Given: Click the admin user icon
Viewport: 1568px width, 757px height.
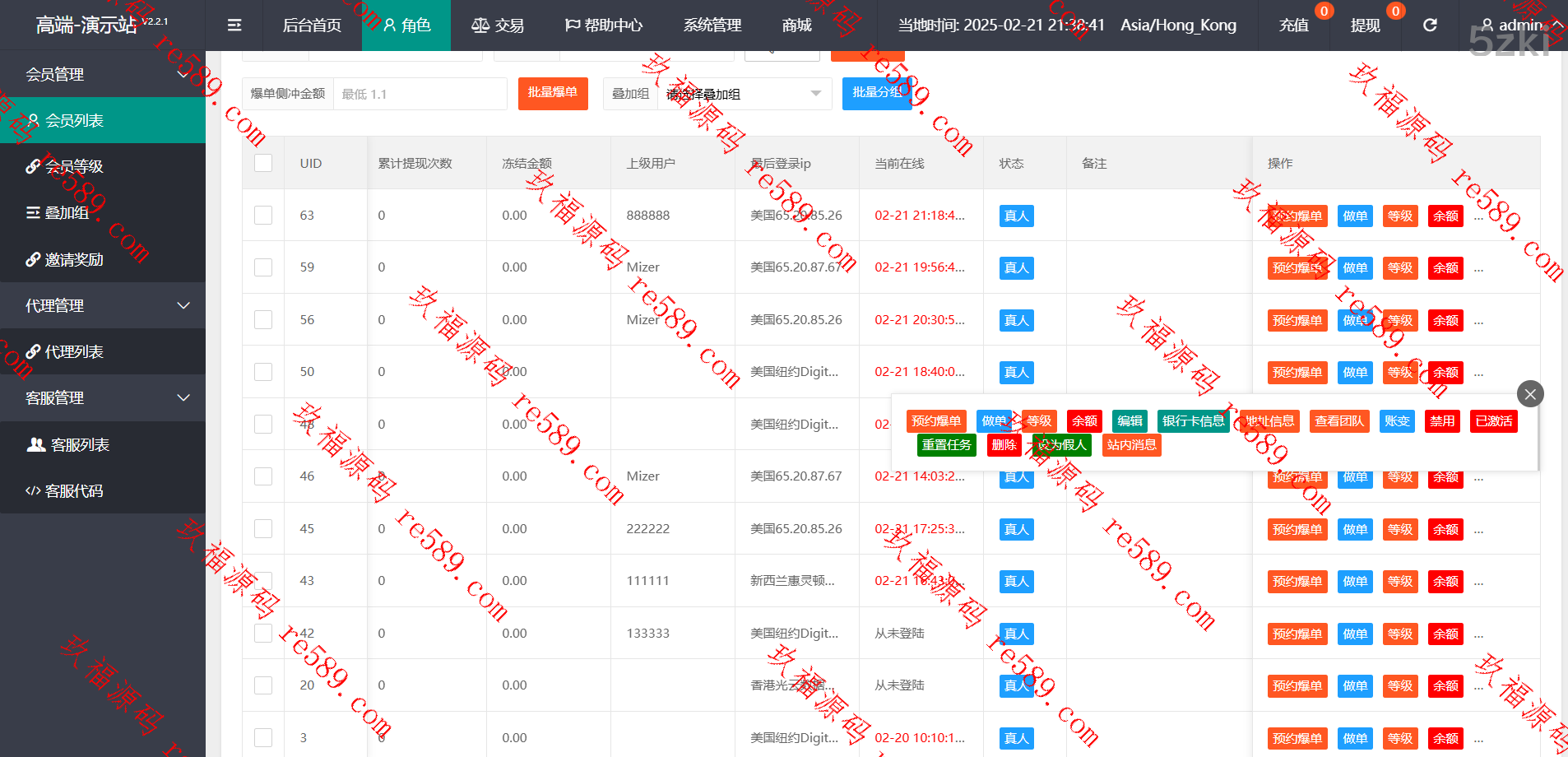Looking at the screenshot, I should coord(1487,26).
